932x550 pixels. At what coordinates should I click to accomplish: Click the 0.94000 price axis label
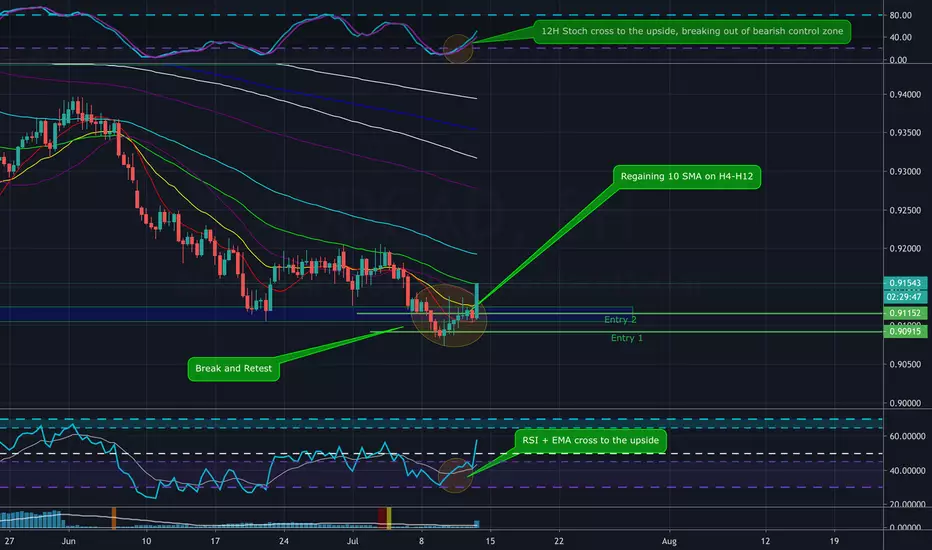tap(905, 95)
